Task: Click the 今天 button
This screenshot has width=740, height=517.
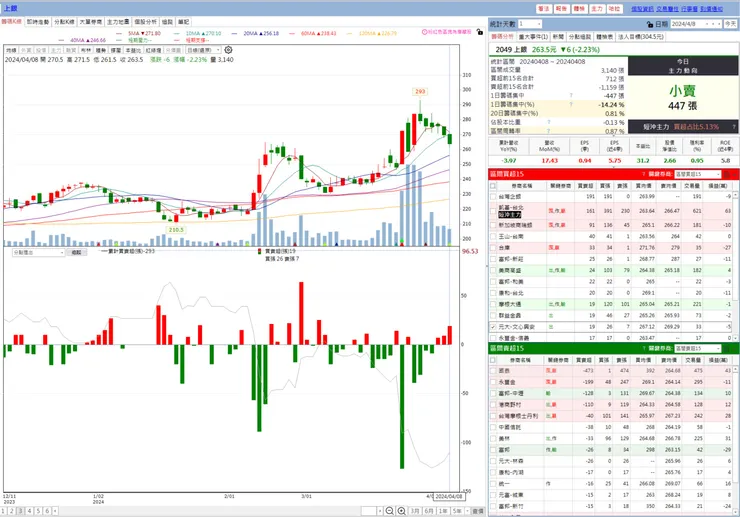Action: [731, 24]
